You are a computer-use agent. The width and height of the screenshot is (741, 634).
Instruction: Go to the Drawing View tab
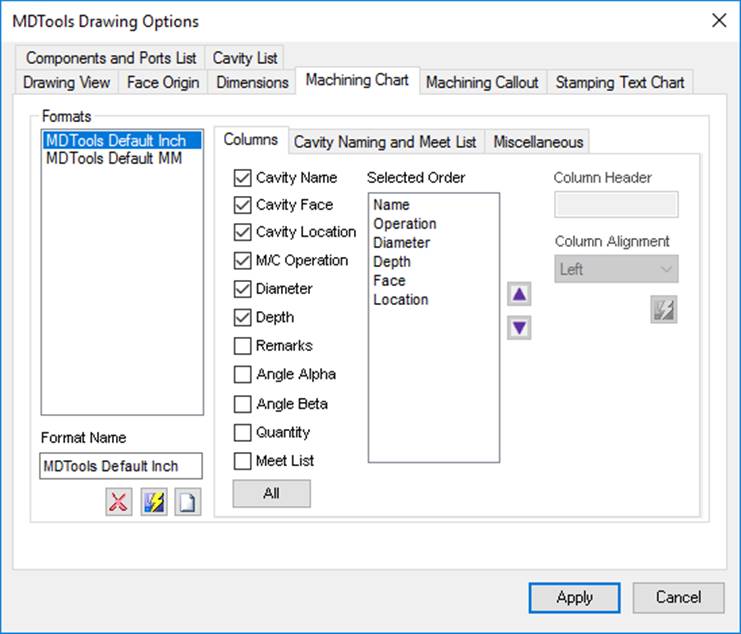point(66,83)
